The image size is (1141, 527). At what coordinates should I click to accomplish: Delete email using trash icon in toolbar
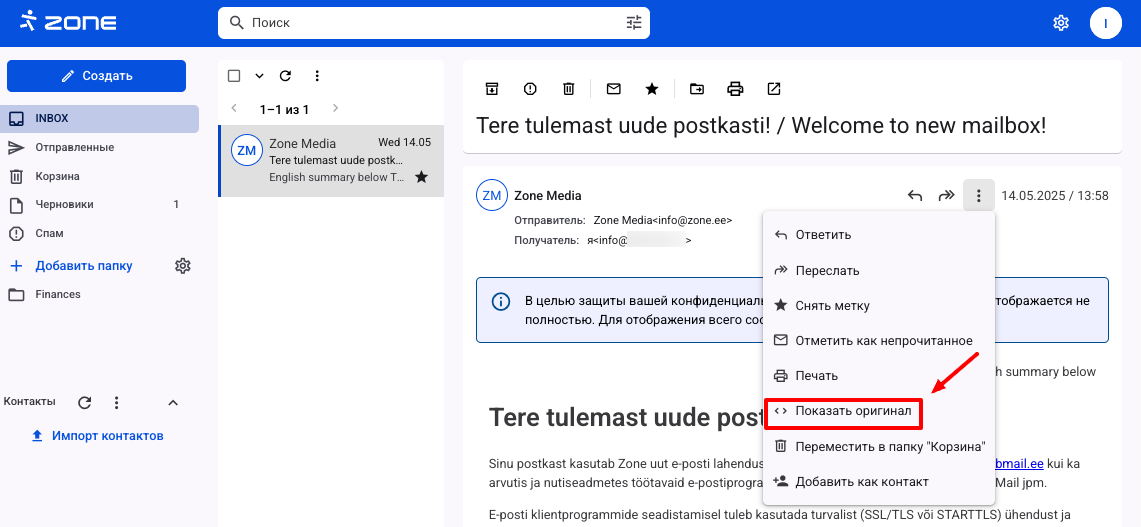(568, 89)
